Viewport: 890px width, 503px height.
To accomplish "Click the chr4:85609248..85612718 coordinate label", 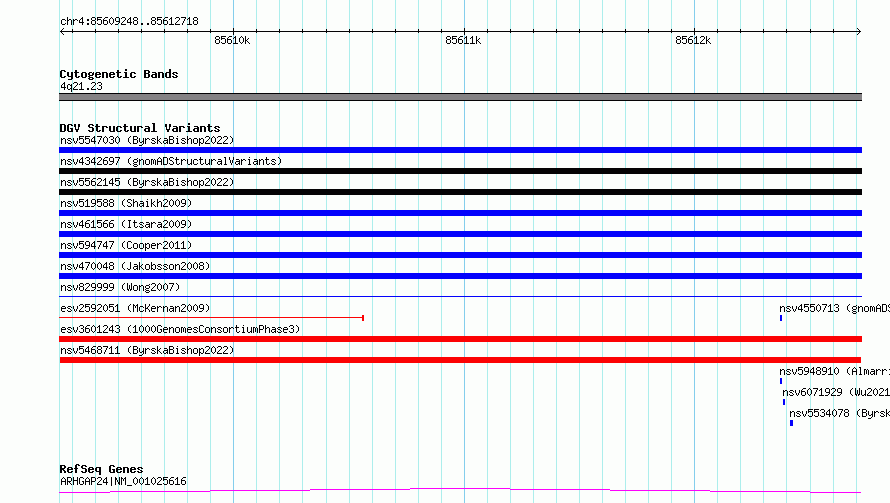I will click(129, 22).
